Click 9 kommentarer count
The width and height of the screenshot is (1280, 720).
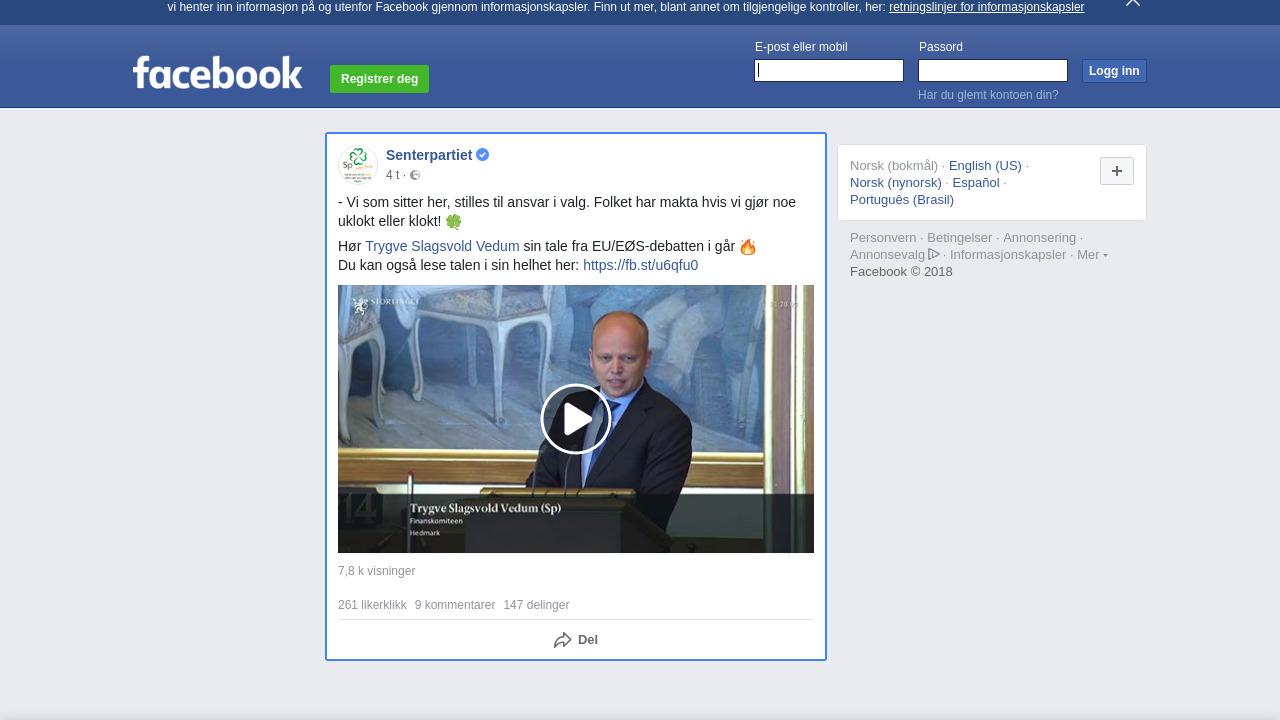click(x=455, y=605)
